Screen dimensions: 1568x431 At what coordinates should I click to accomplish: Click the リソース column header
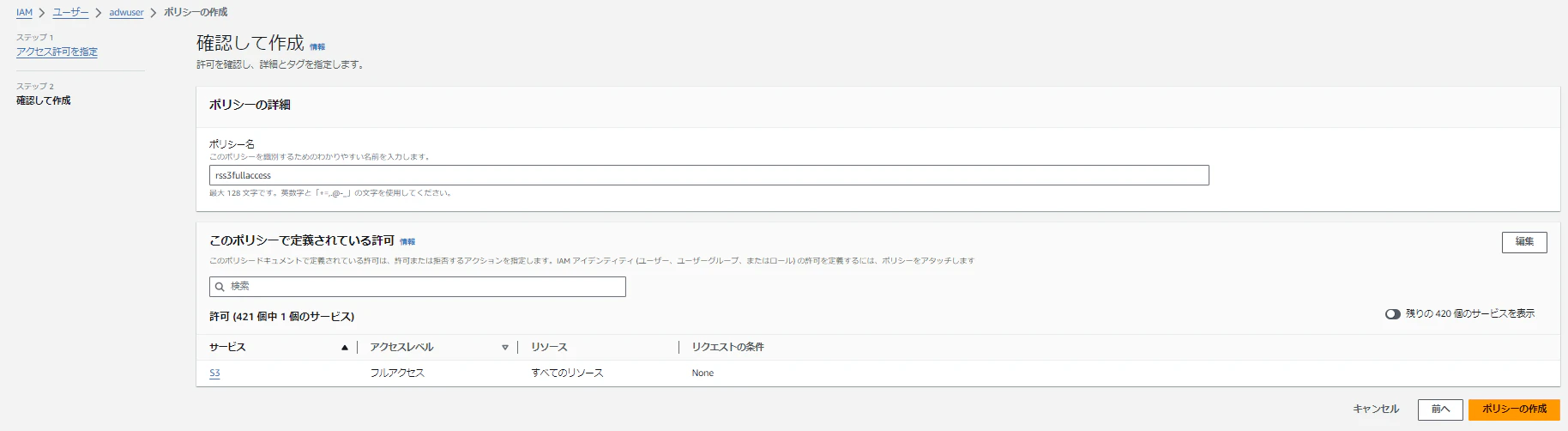[x=549, y=347]
